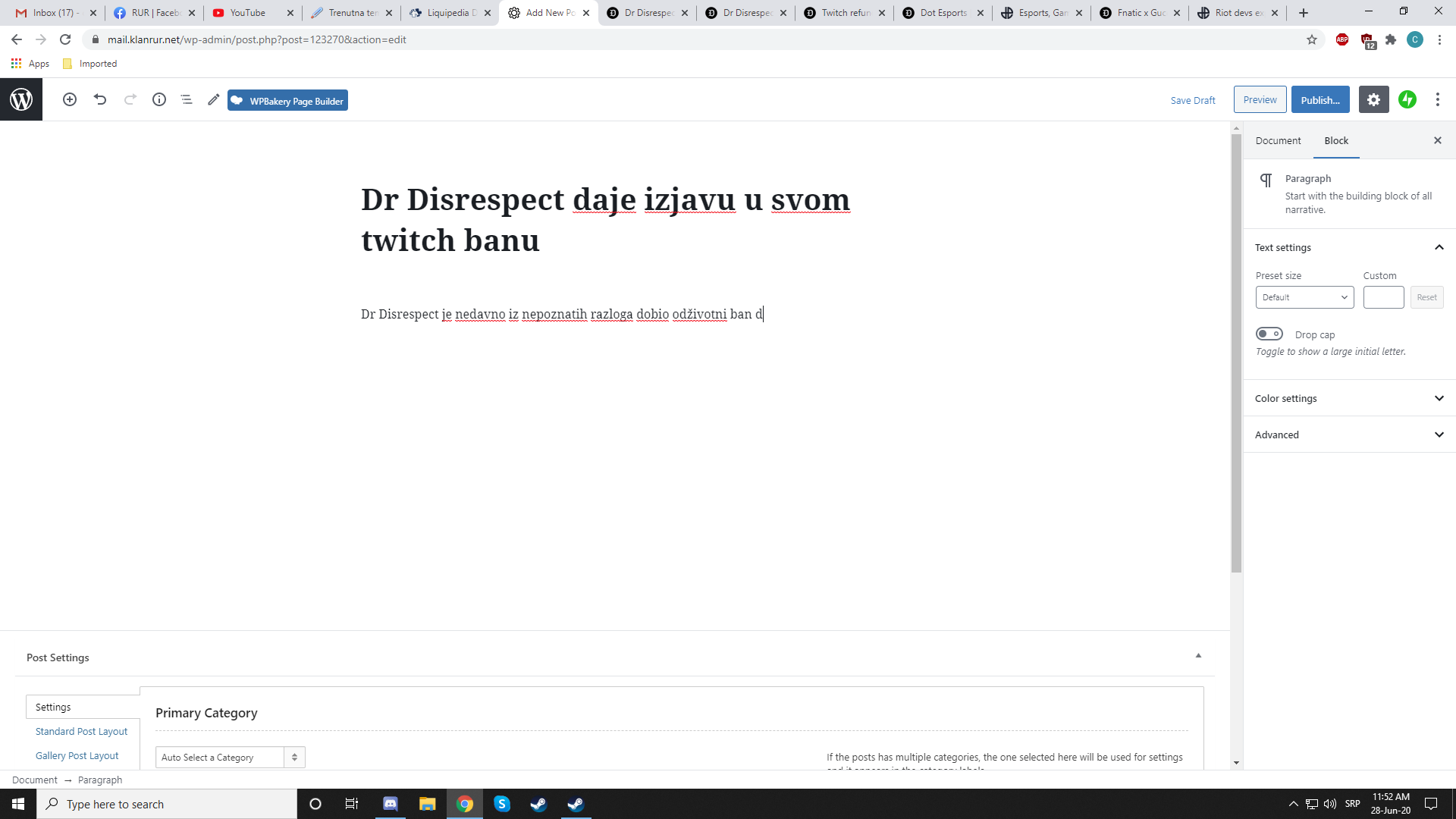The height and width of the screenshot is (819, 1456).
Task: Click the Custom font size field
Action: (1383, 297)
